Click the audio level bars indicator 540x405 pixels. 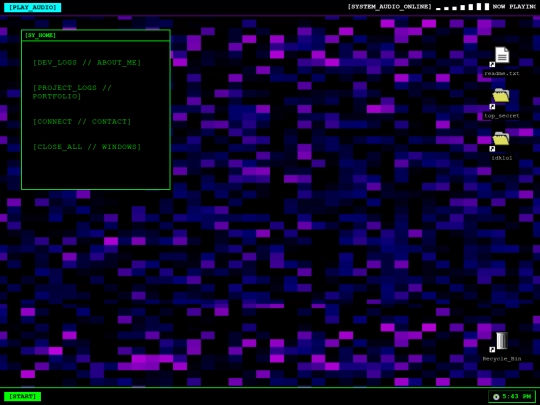pyautogui.click(x=463, y=7)
